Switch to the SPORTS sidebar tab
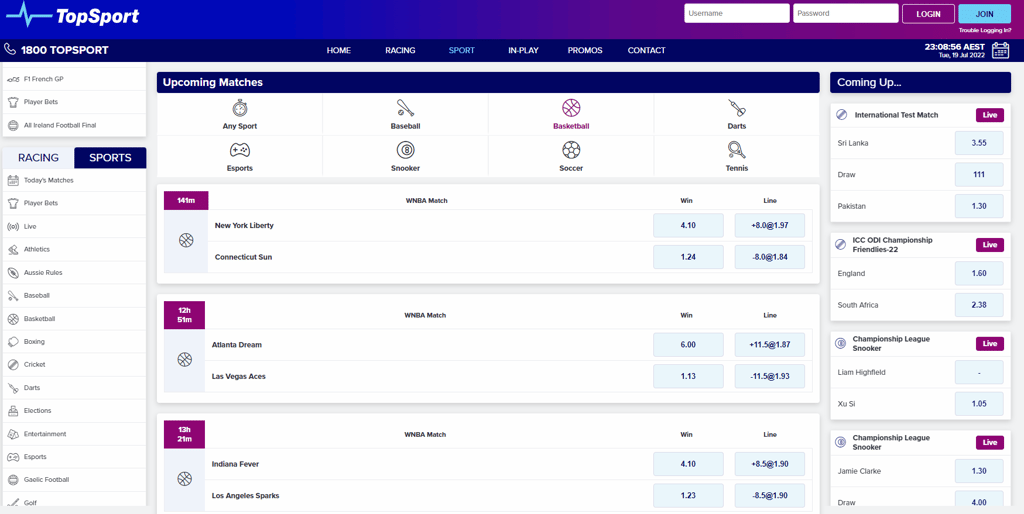The height and width of the screenshot is (514, 1024). (110, 157)
